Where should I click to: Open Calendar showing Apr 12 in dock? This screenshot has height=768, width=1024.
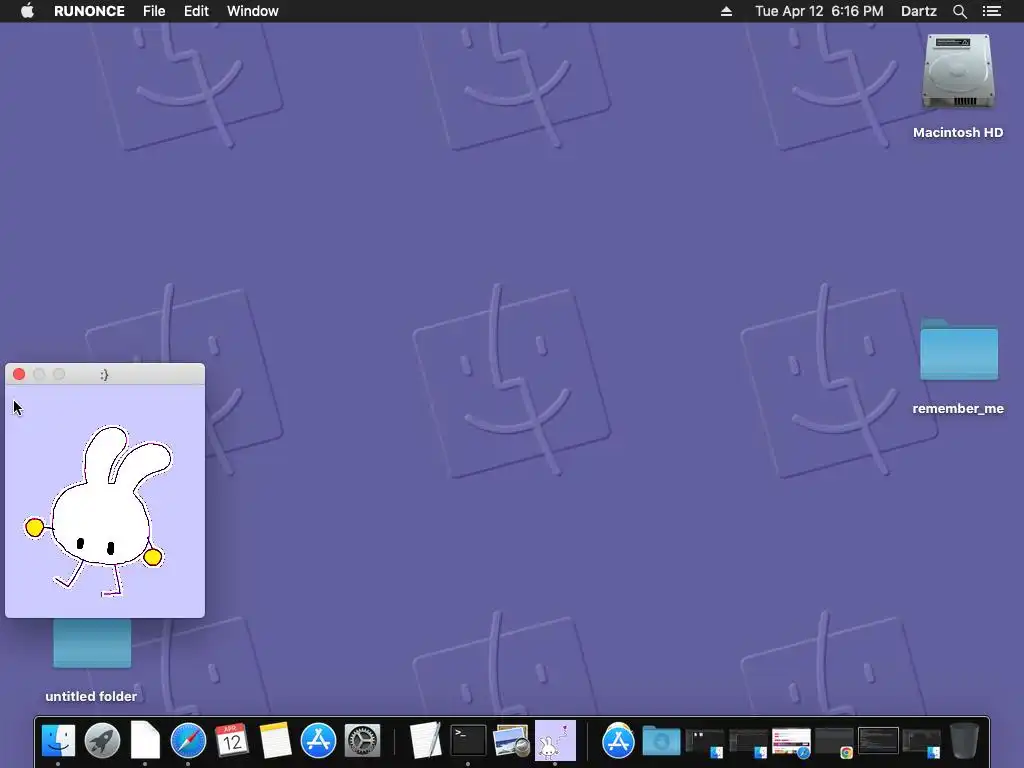[x=231, y=741]
